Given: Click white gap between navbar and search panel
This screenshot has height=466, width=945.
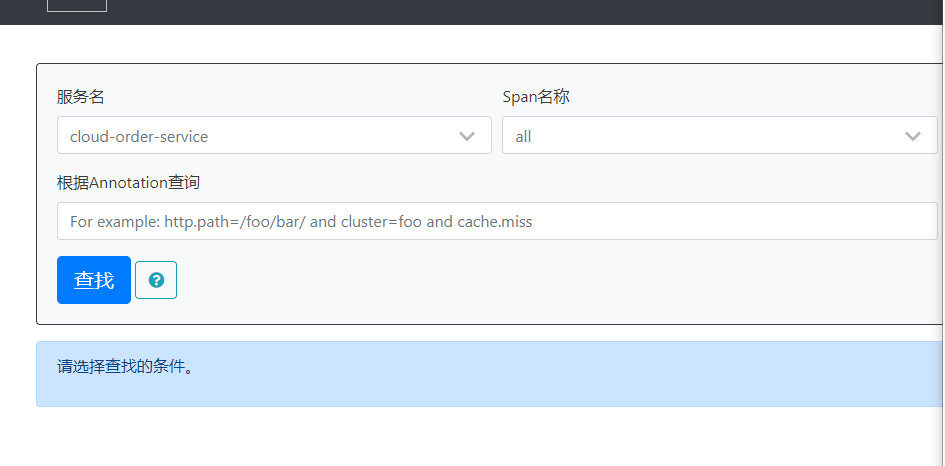Looking at the screenshot, I should (480, 44).
